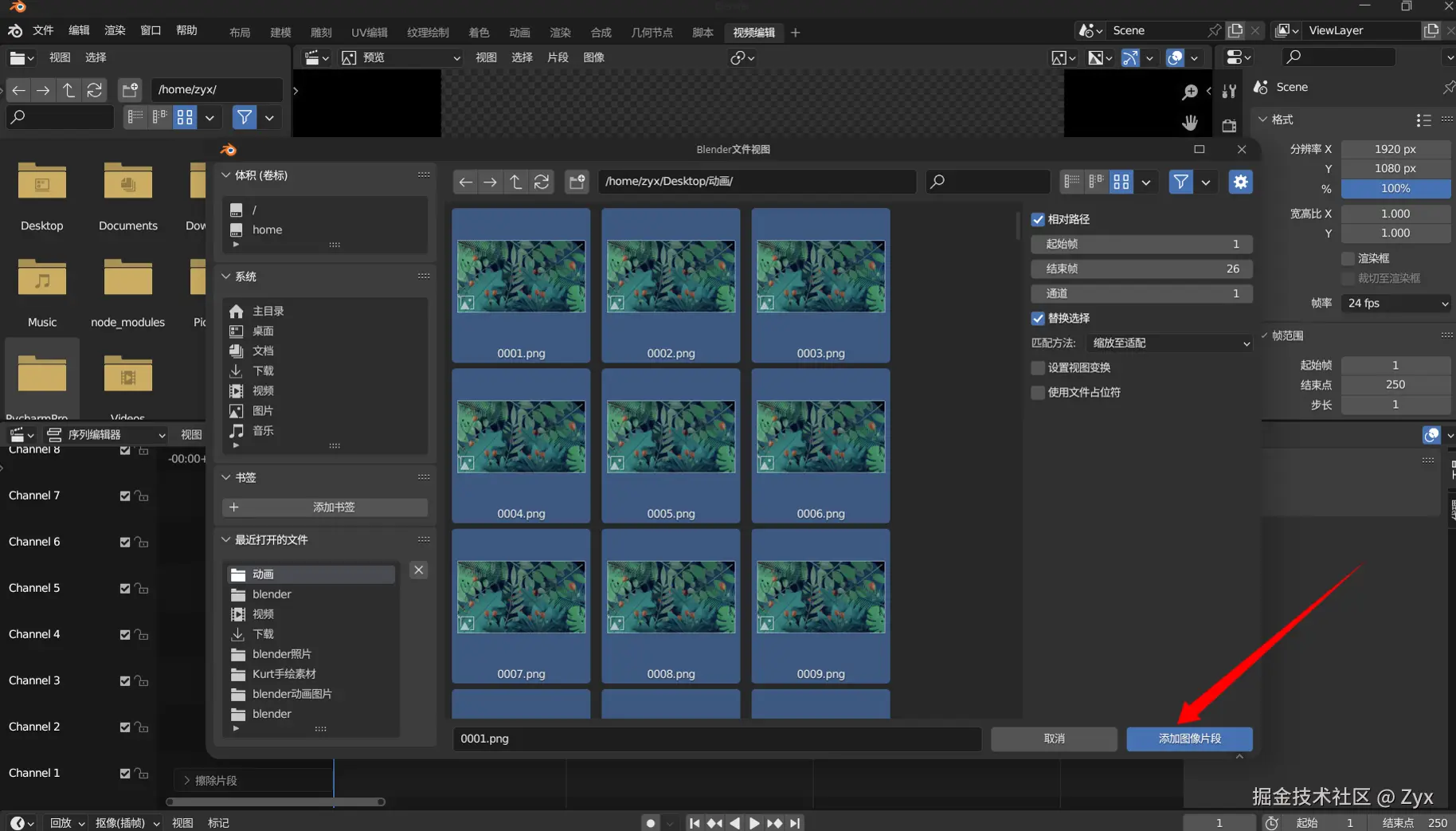The image size is (1456, 831).
Task: Click the 添加图像片段 button
Action: point(1189,739)
